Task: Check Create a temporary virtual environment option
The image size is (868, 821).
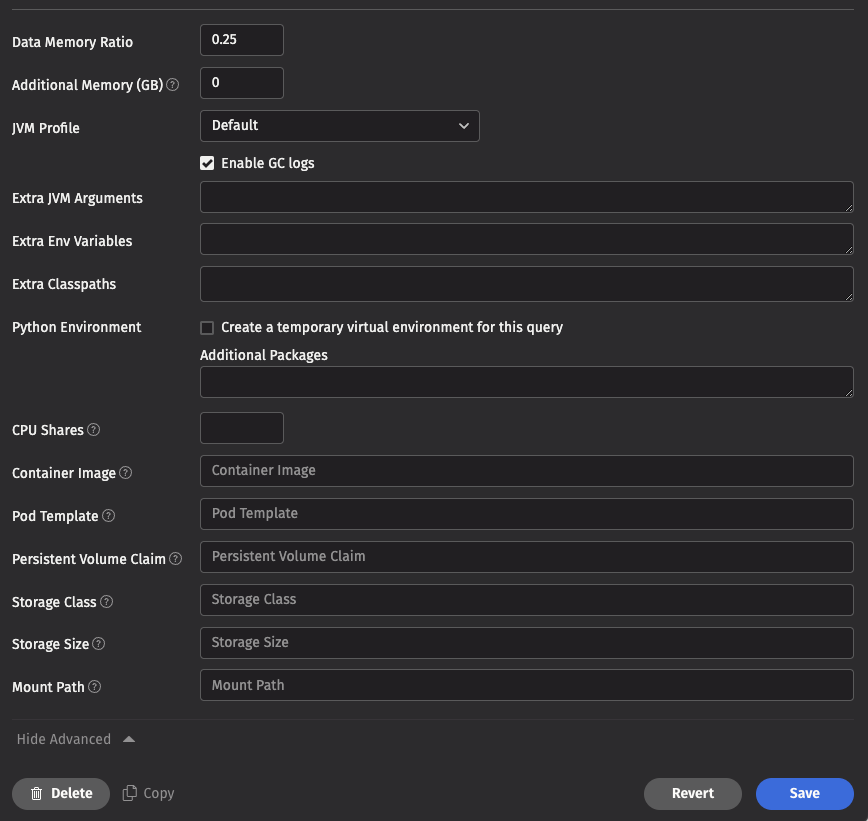Action: tap(207, 327)
